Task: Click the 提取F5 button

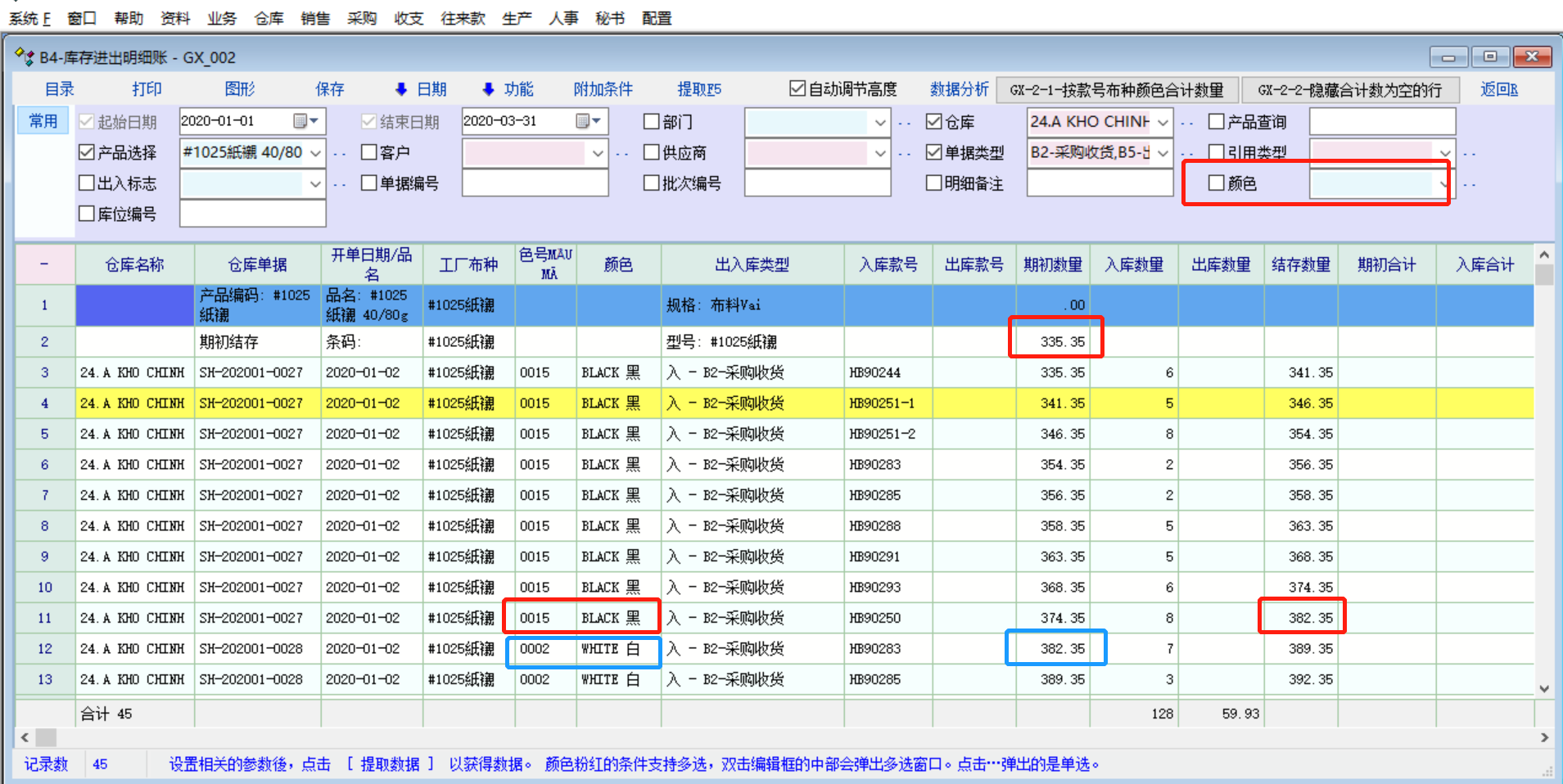Action: [699, 89]
